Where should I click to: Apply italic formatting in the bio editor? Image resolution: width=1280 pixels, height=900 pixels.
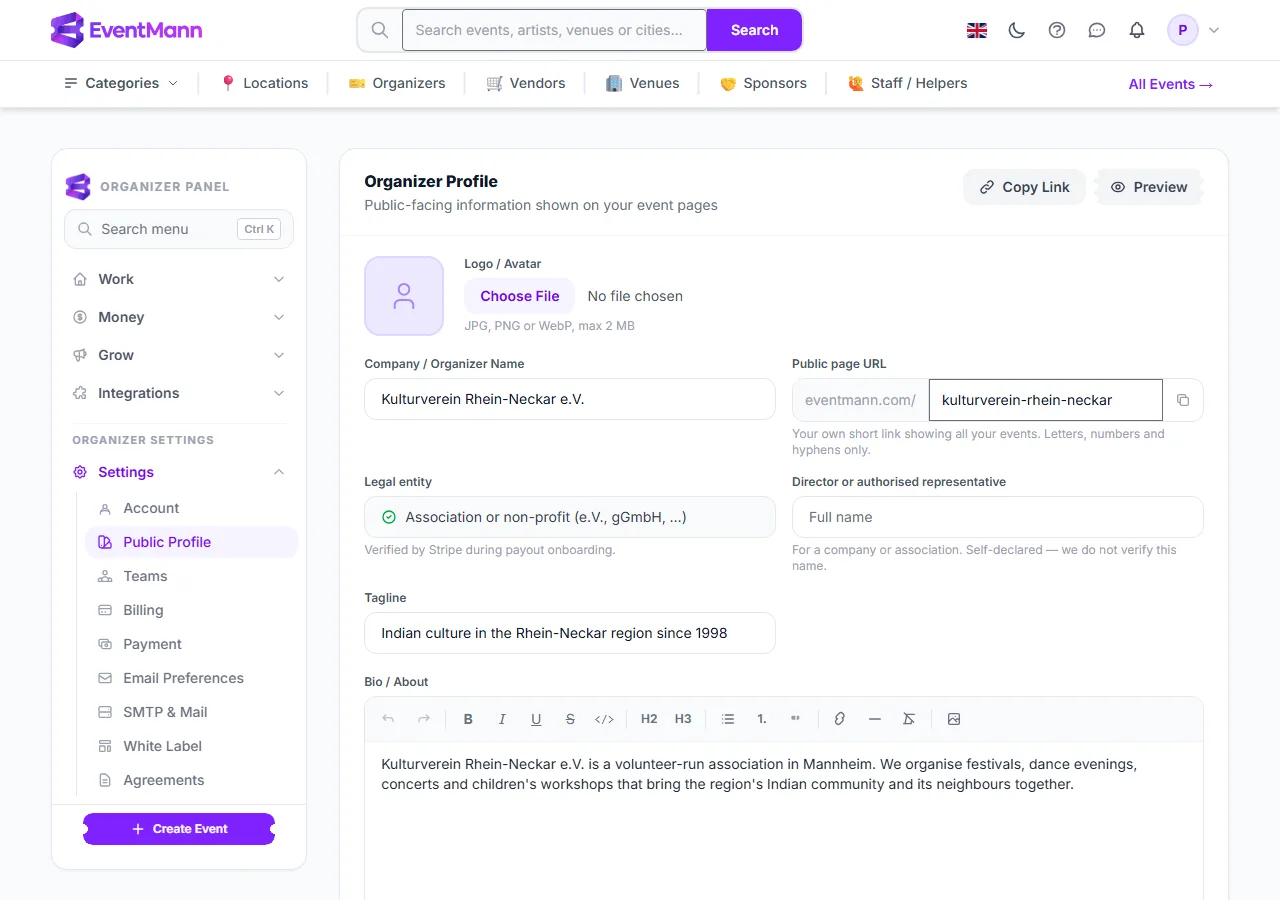(502, 719)
